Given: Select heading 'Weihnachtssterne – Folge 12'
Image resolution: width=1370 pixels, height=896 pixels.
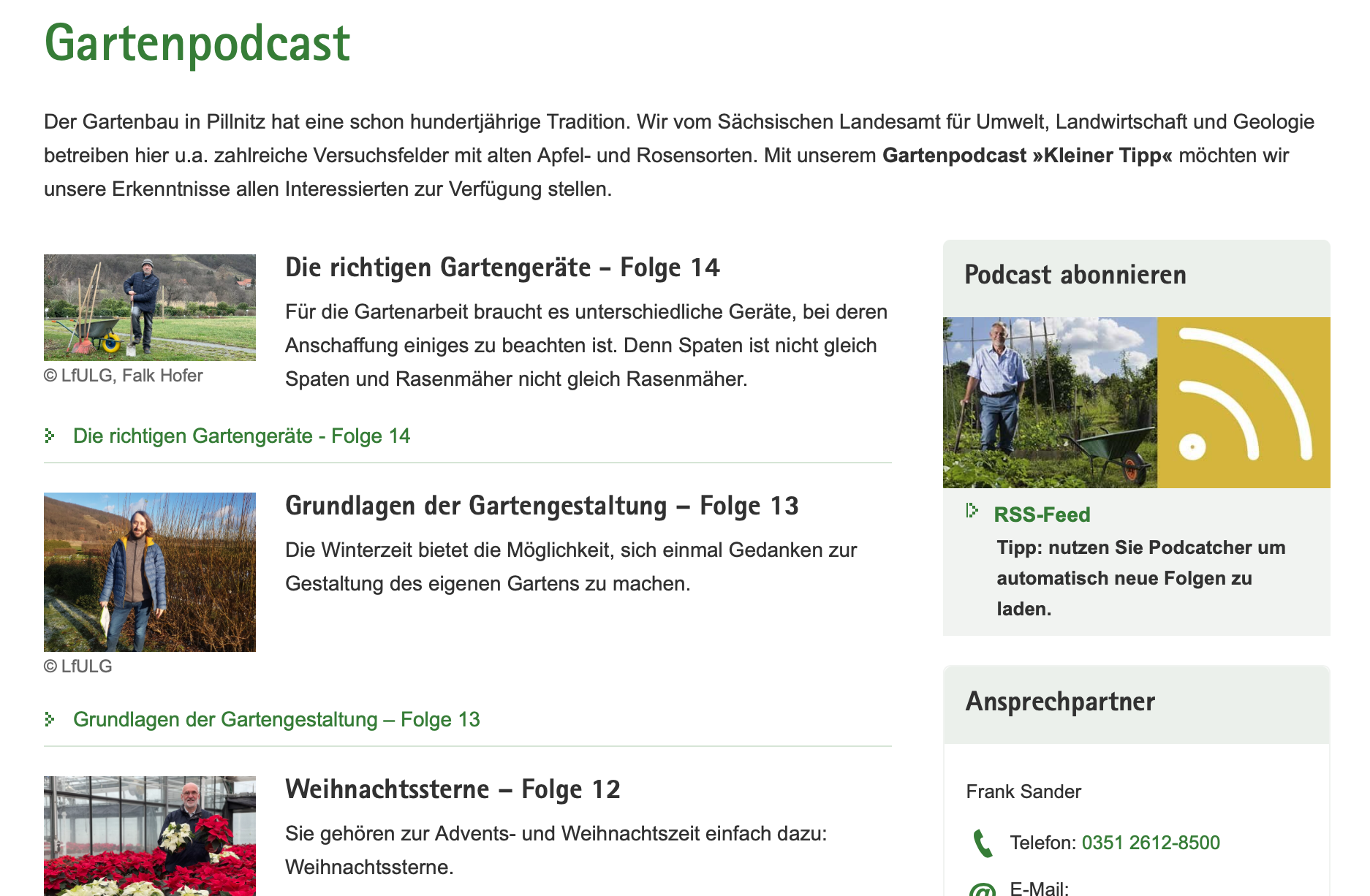Looking at the screenshot, I should click(453, 789).
